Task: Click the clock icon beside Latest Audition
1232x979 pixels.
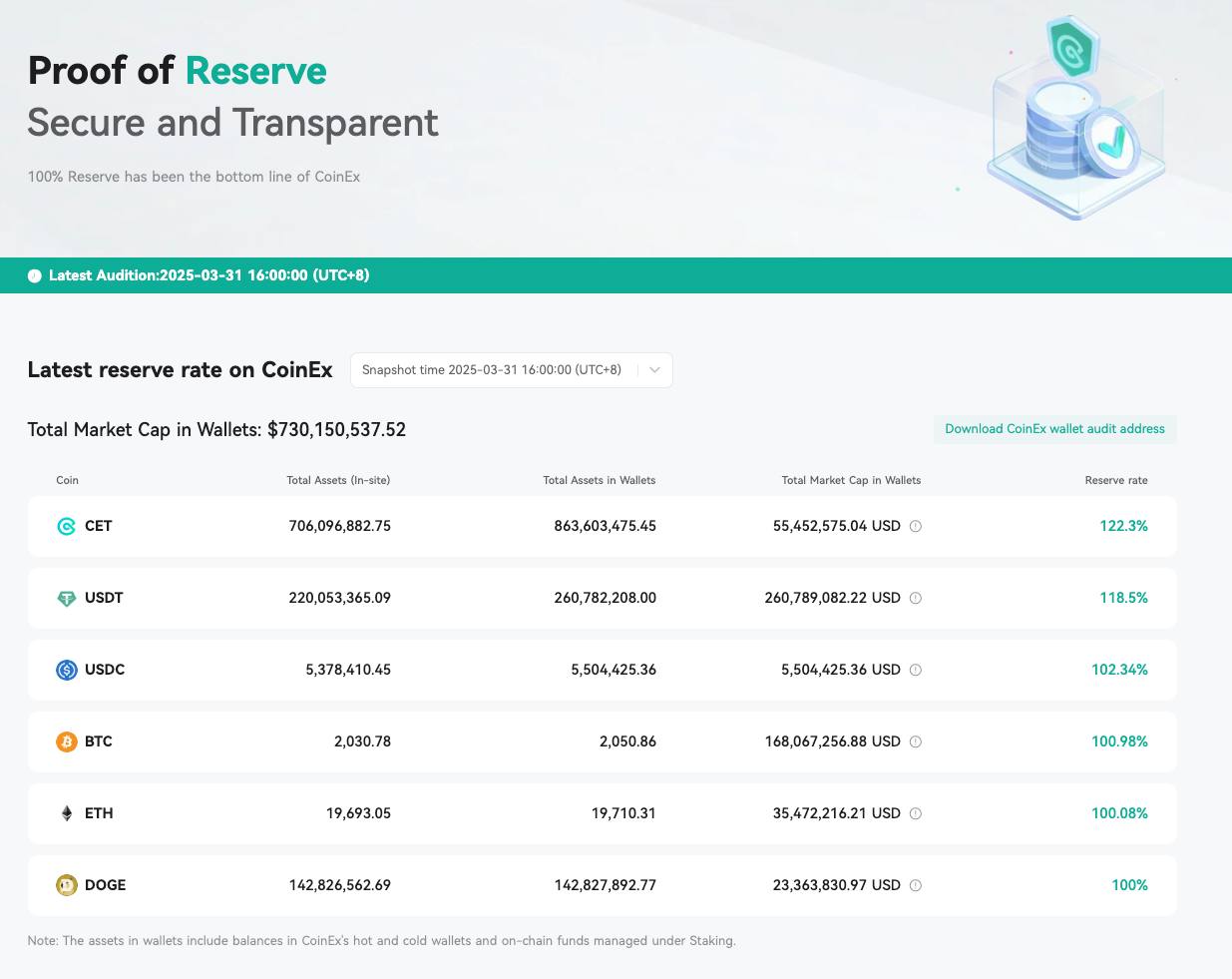Action: (x=35, y=276)
